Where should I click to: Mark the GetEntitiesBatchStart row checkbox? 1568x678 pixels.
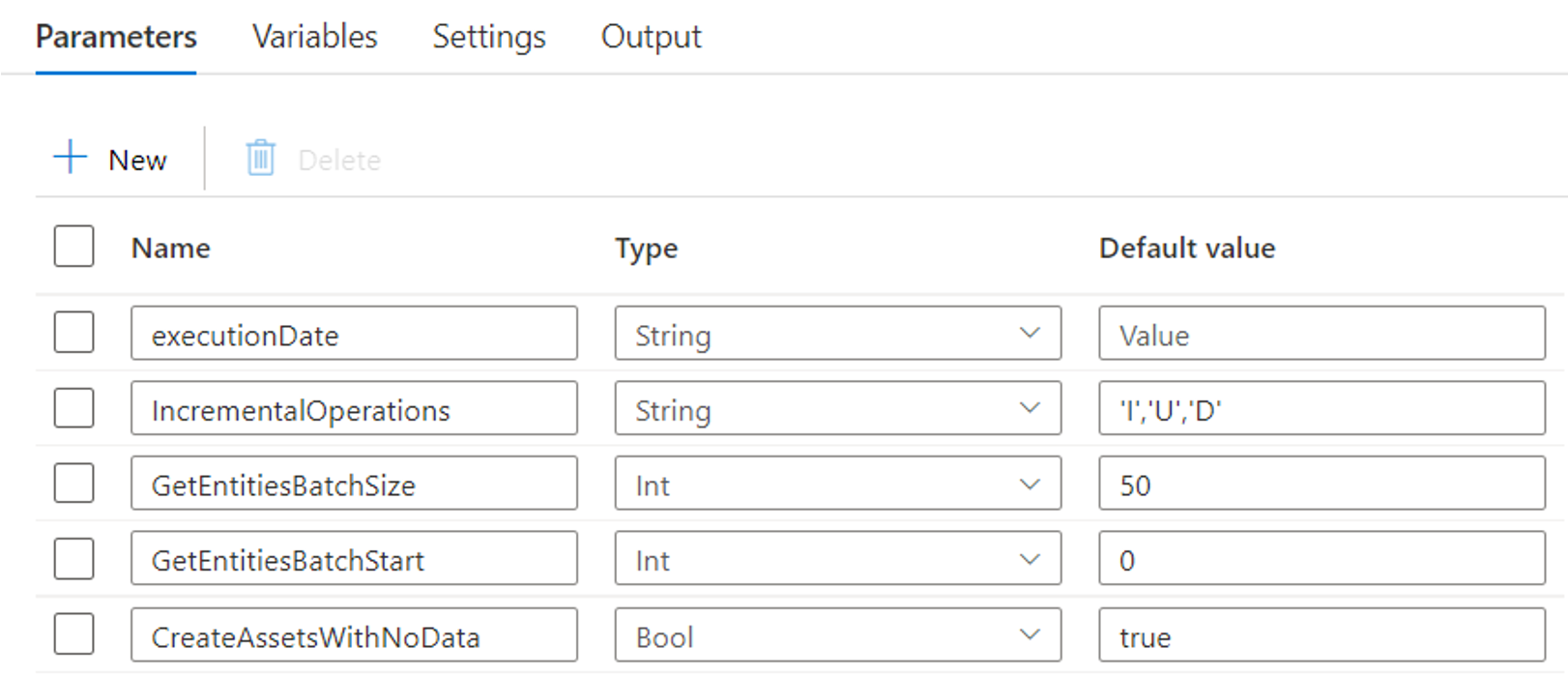coord(74,559)
